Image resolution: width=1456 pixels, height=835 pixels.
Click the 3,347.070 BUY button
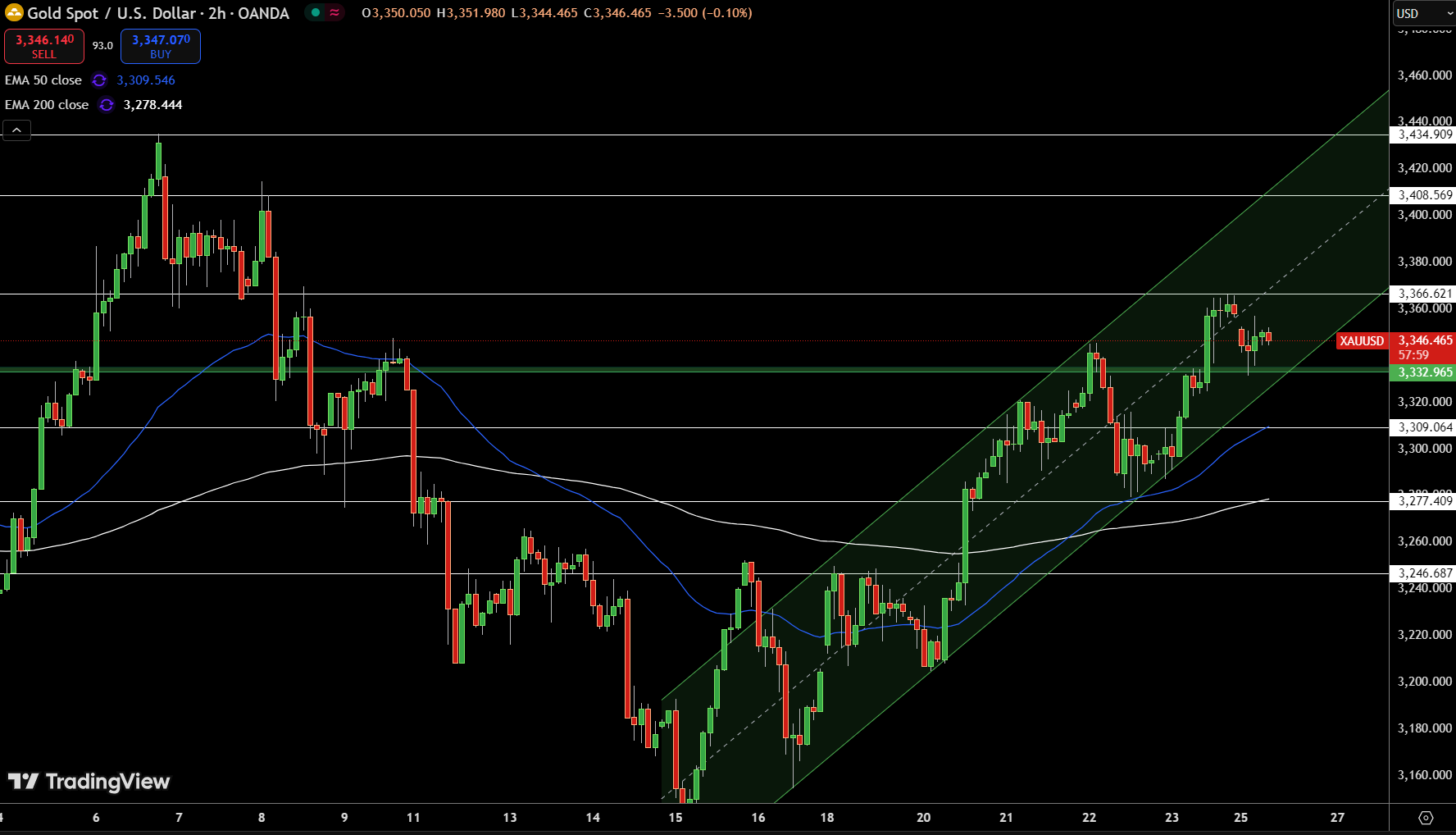(x=161, y=46)
